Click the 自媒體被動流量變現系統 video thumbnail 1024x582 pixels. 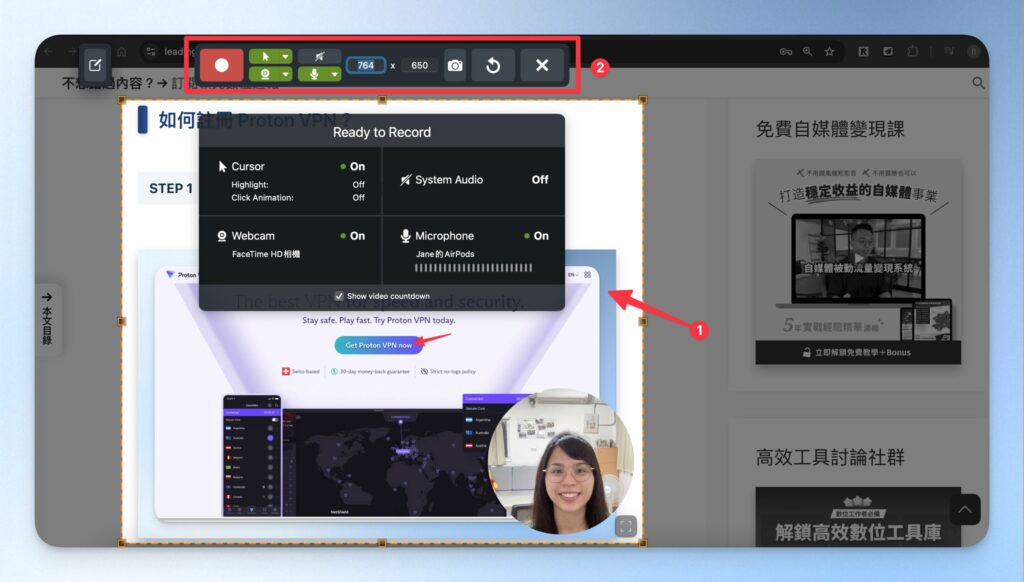pos(858,259)
